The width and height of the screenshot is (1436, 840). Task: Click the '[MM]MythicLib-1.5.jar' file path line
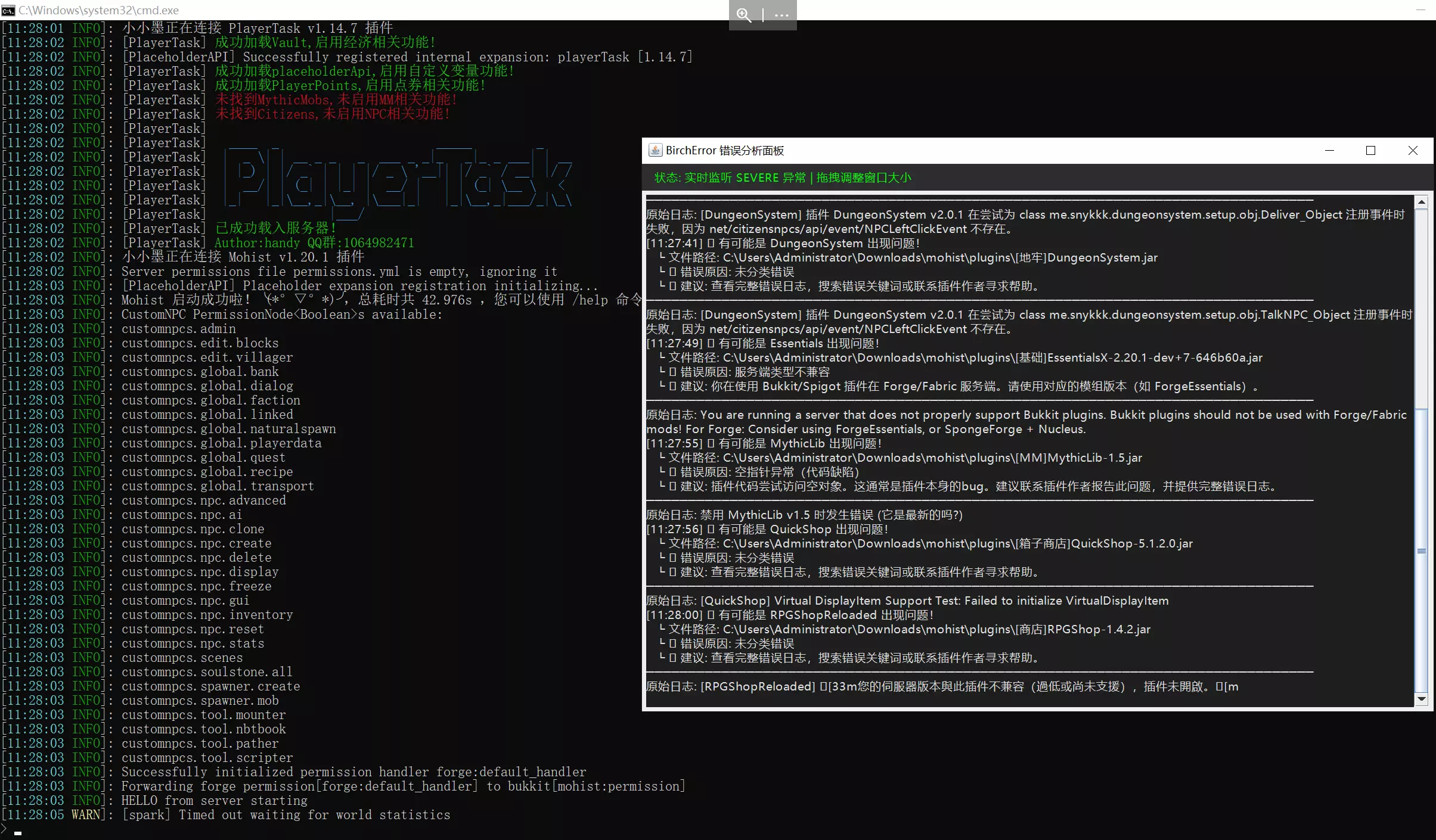pyautogui.click(x=900, y=458)
